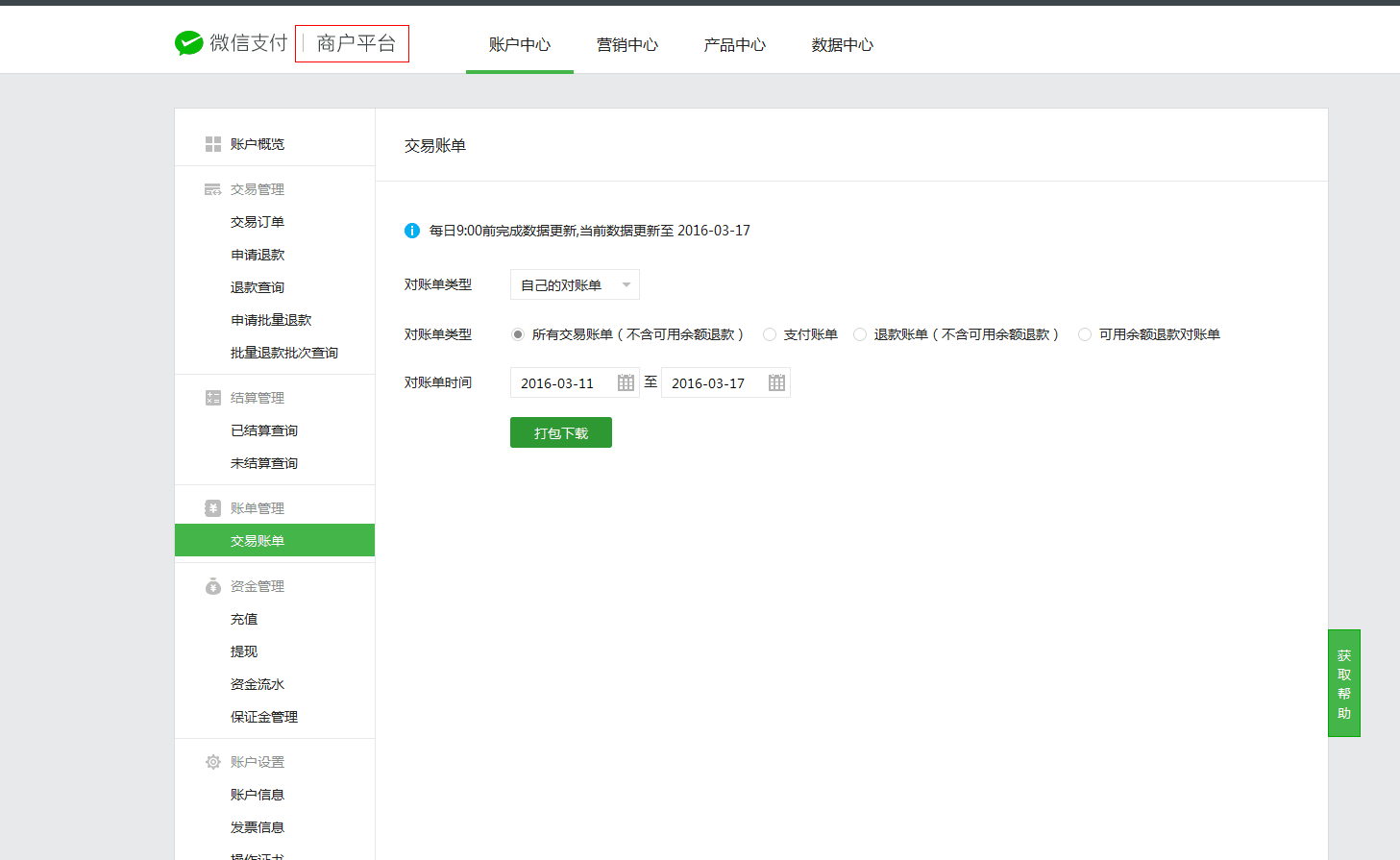Open the end date calendar picker
The width and height of the screenshot is (1400, 860).
776,381
